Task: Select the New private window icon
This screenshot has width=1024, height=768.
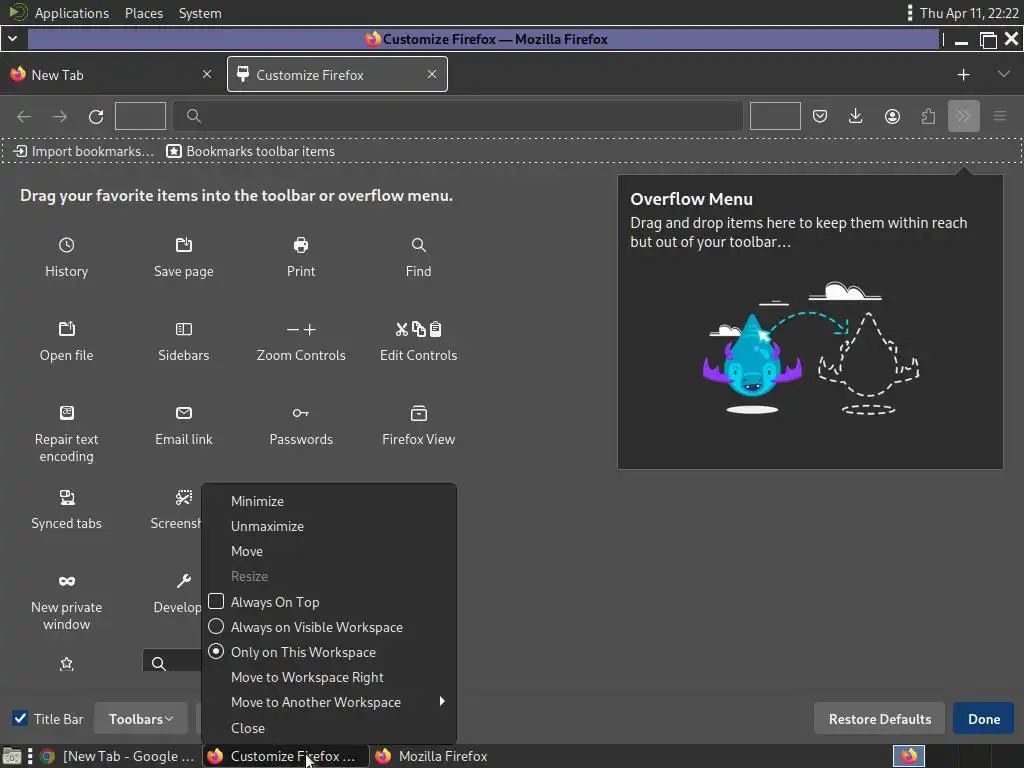Action: point(66,581)
